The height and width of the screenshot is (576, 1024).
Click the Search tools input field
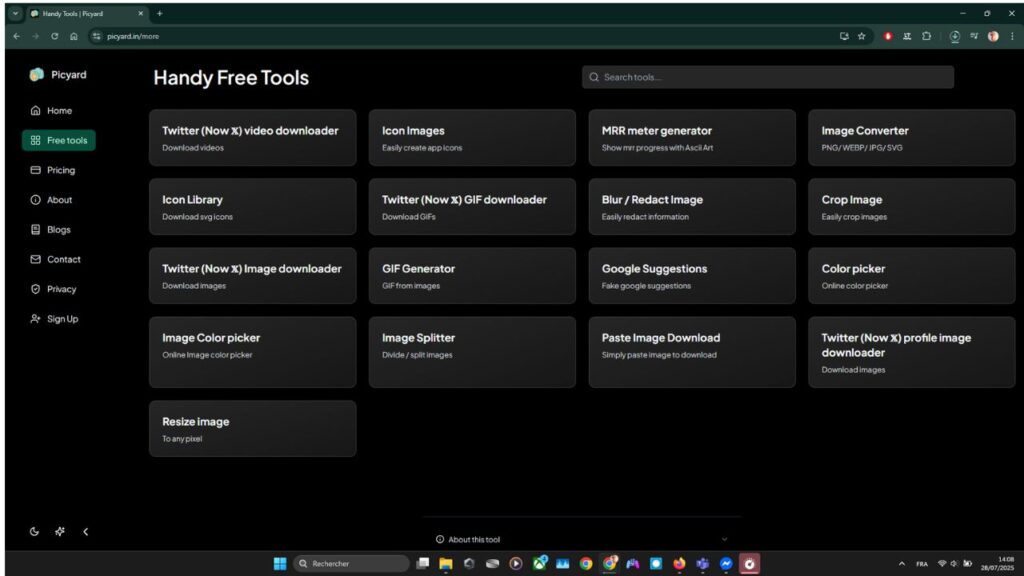[x=767, y=77]
